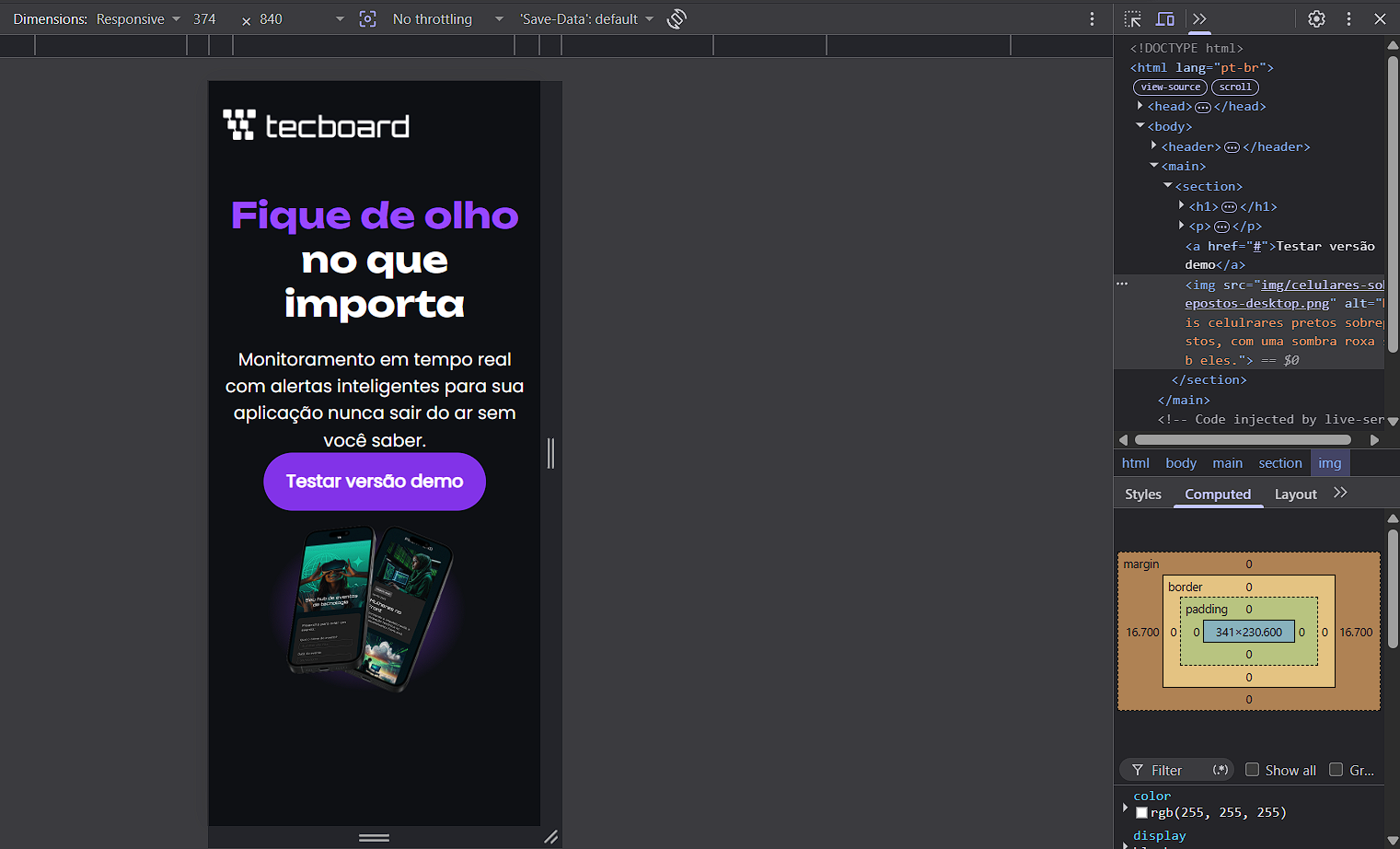Select the DOCTYPE html line
This screenshot has height=849, width=1400.
1186,48
